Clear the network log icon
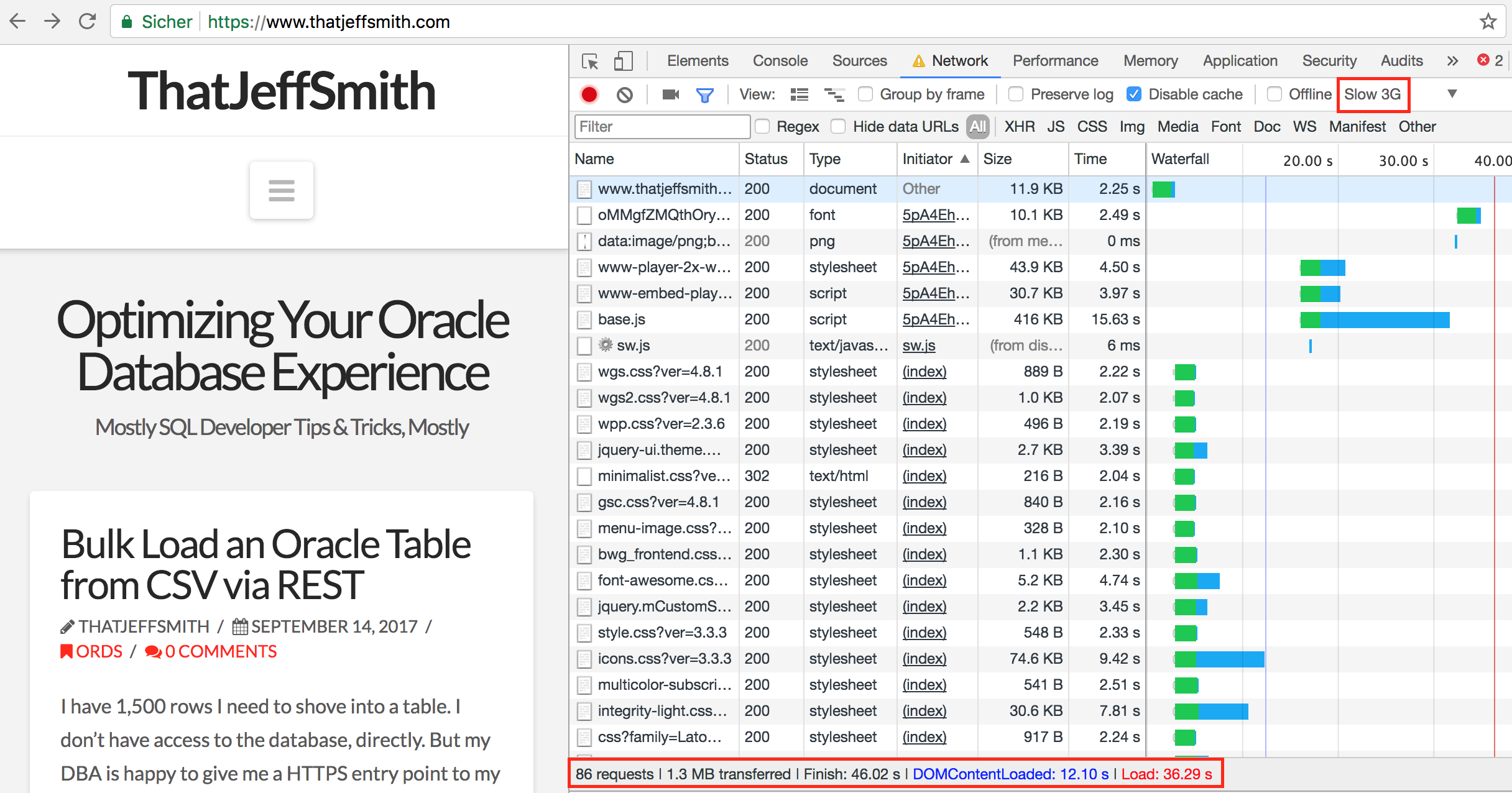 [x=625, y=94]
